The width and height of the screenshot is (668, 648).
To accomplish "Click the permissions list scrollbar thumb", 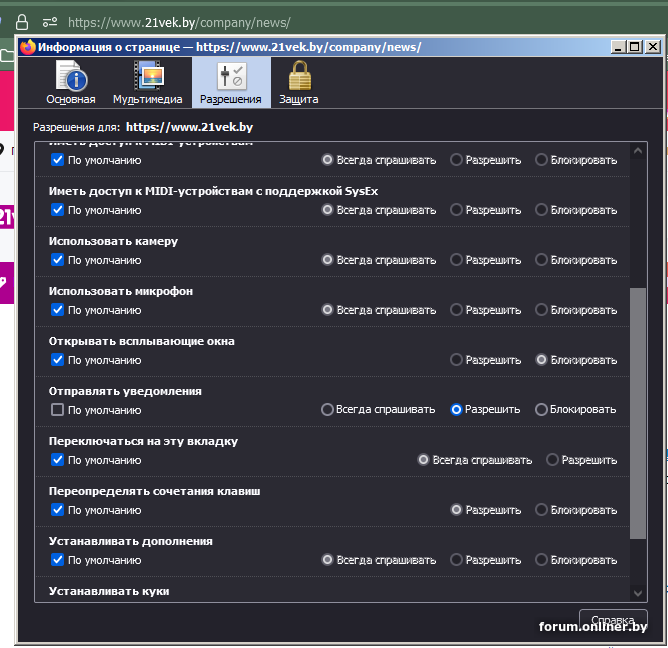I will [x=638, y=413].
